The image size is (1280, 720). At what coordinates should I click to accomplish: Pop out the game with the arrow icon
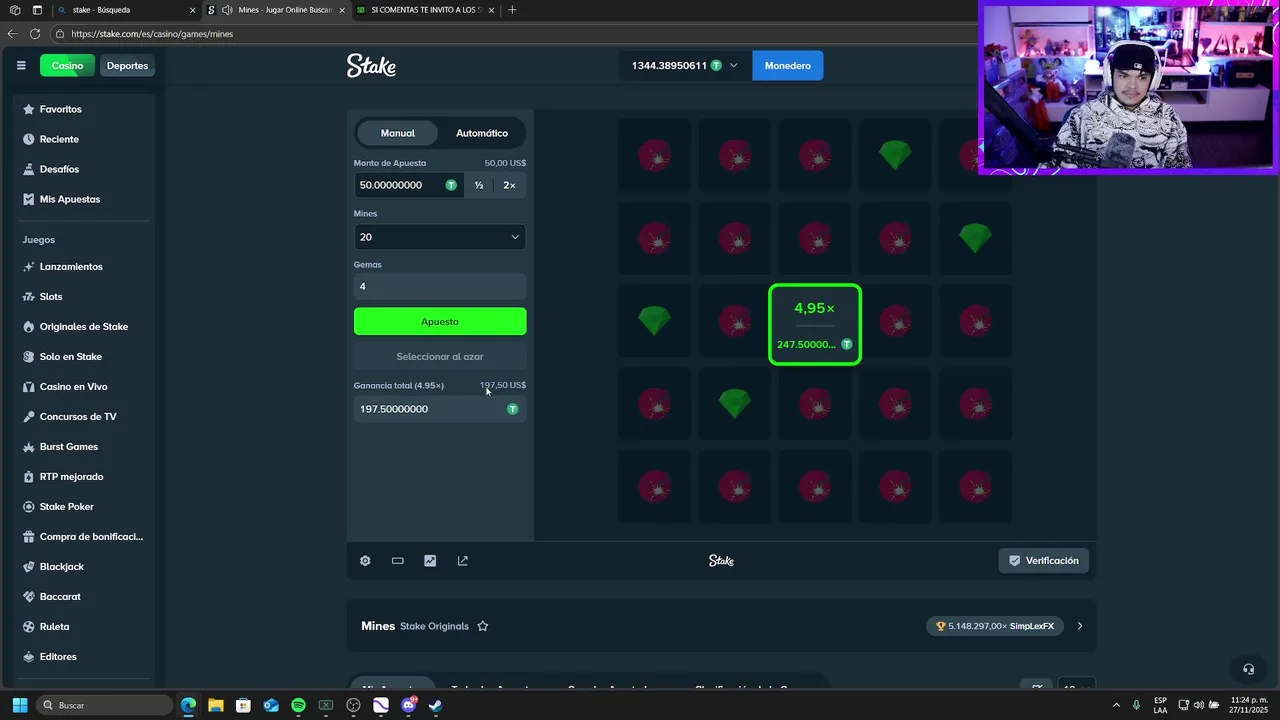pos(463,561)
